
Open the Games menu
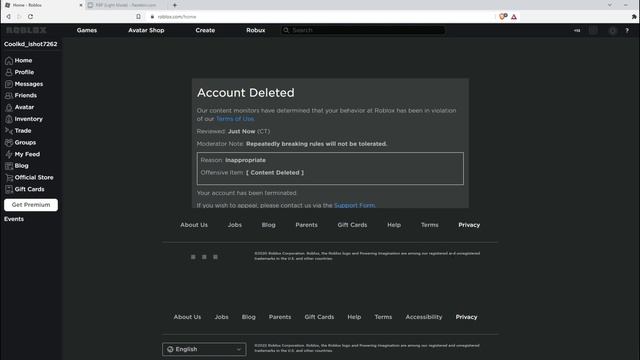click(87, 30)
